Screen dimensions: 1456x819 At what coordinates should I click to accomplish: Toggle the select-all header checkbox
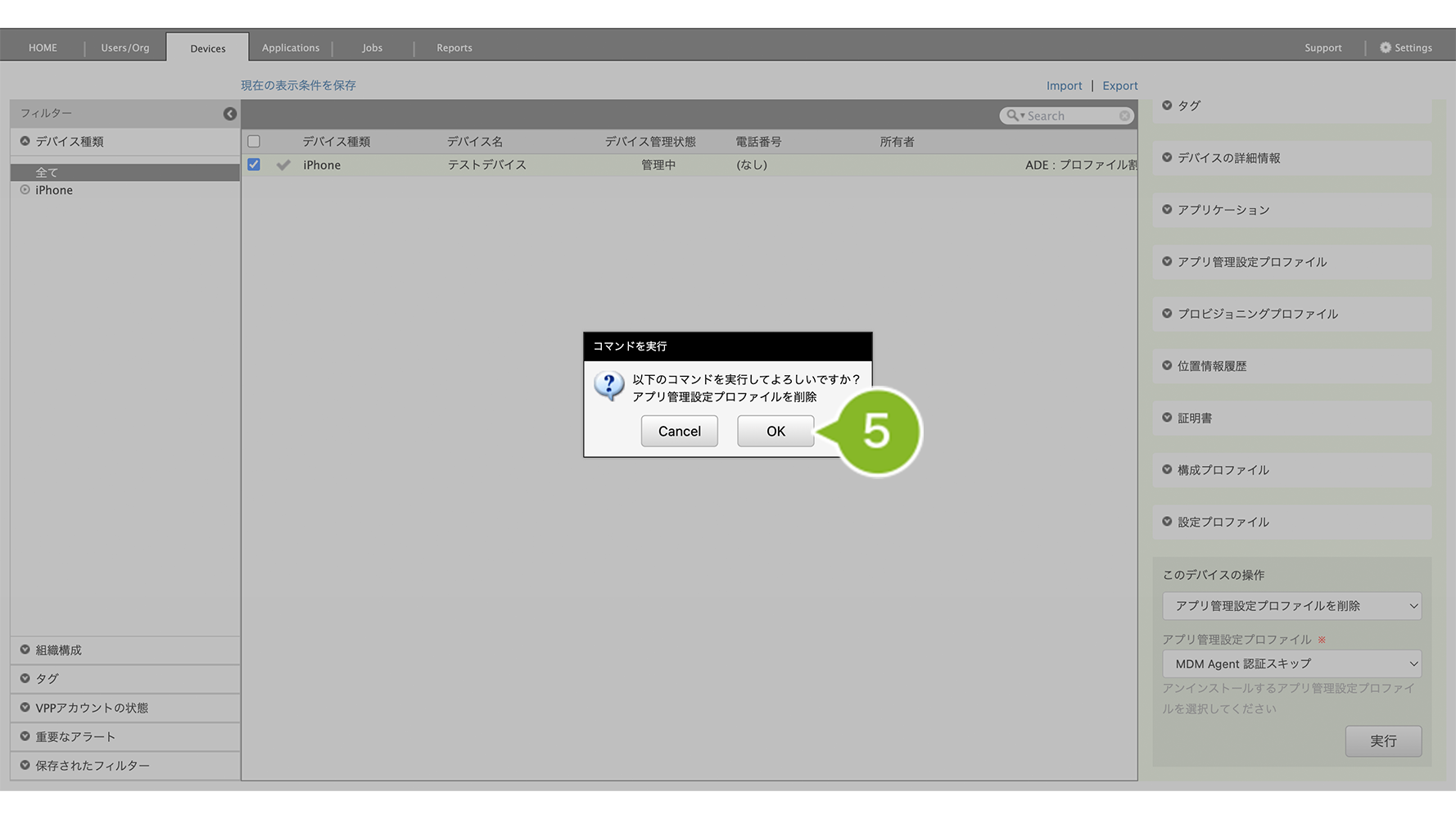click(x=254, y=142)
